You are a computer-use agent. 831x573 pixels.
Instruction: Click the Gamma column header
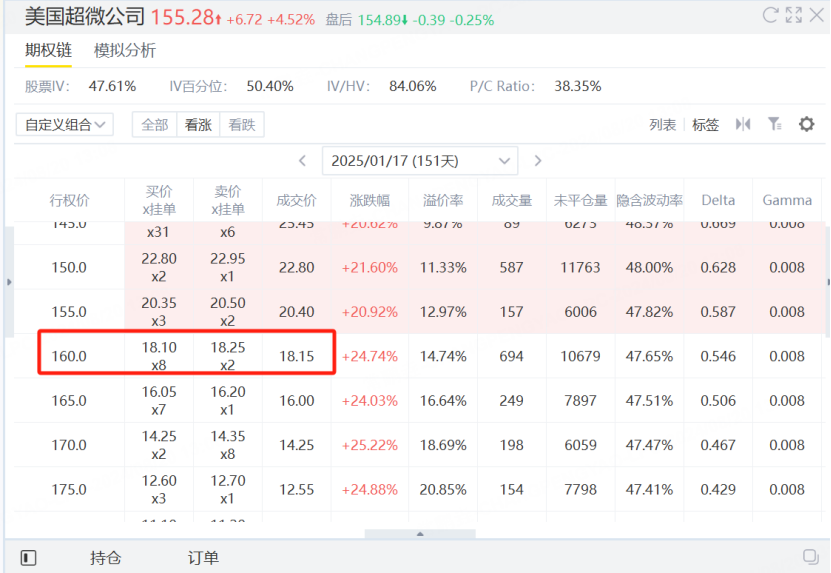[x=787, y=200]
